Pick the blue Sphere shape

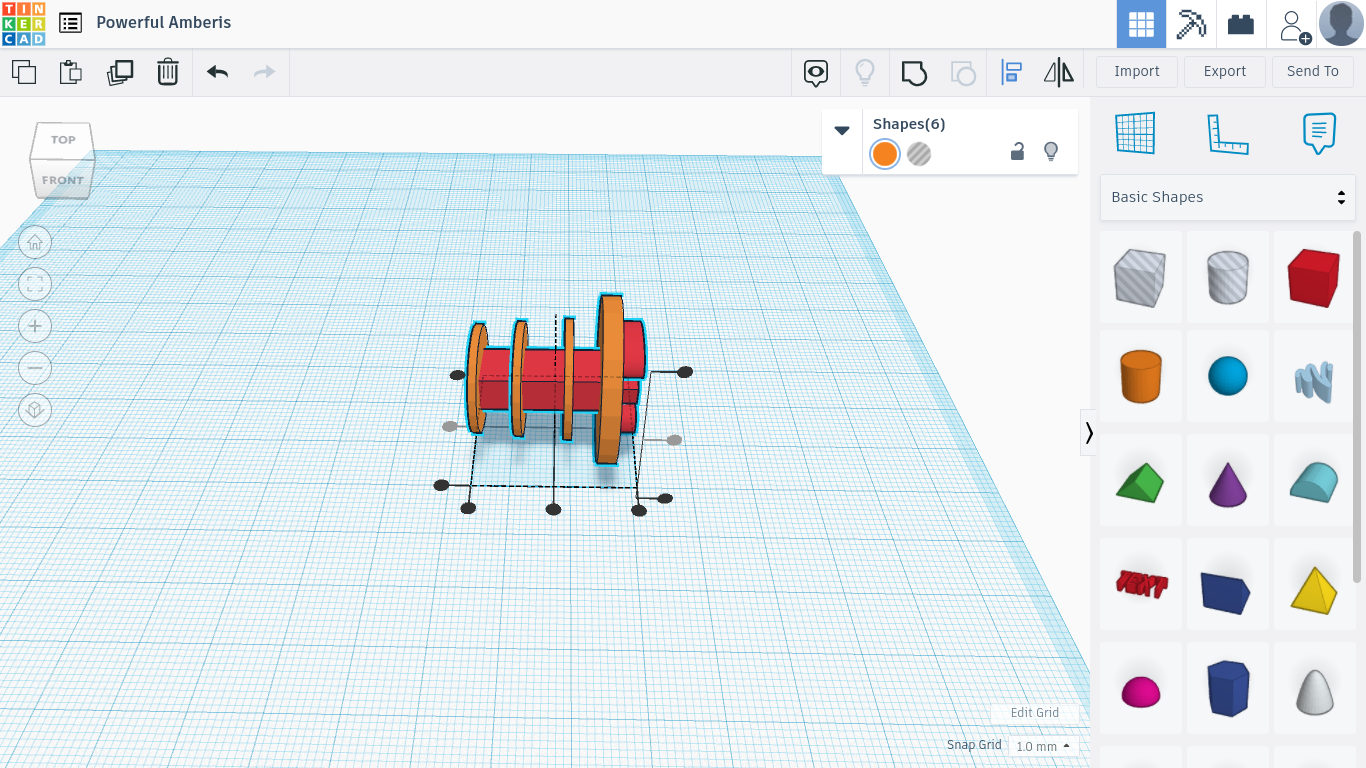[x=1228, y=376]
